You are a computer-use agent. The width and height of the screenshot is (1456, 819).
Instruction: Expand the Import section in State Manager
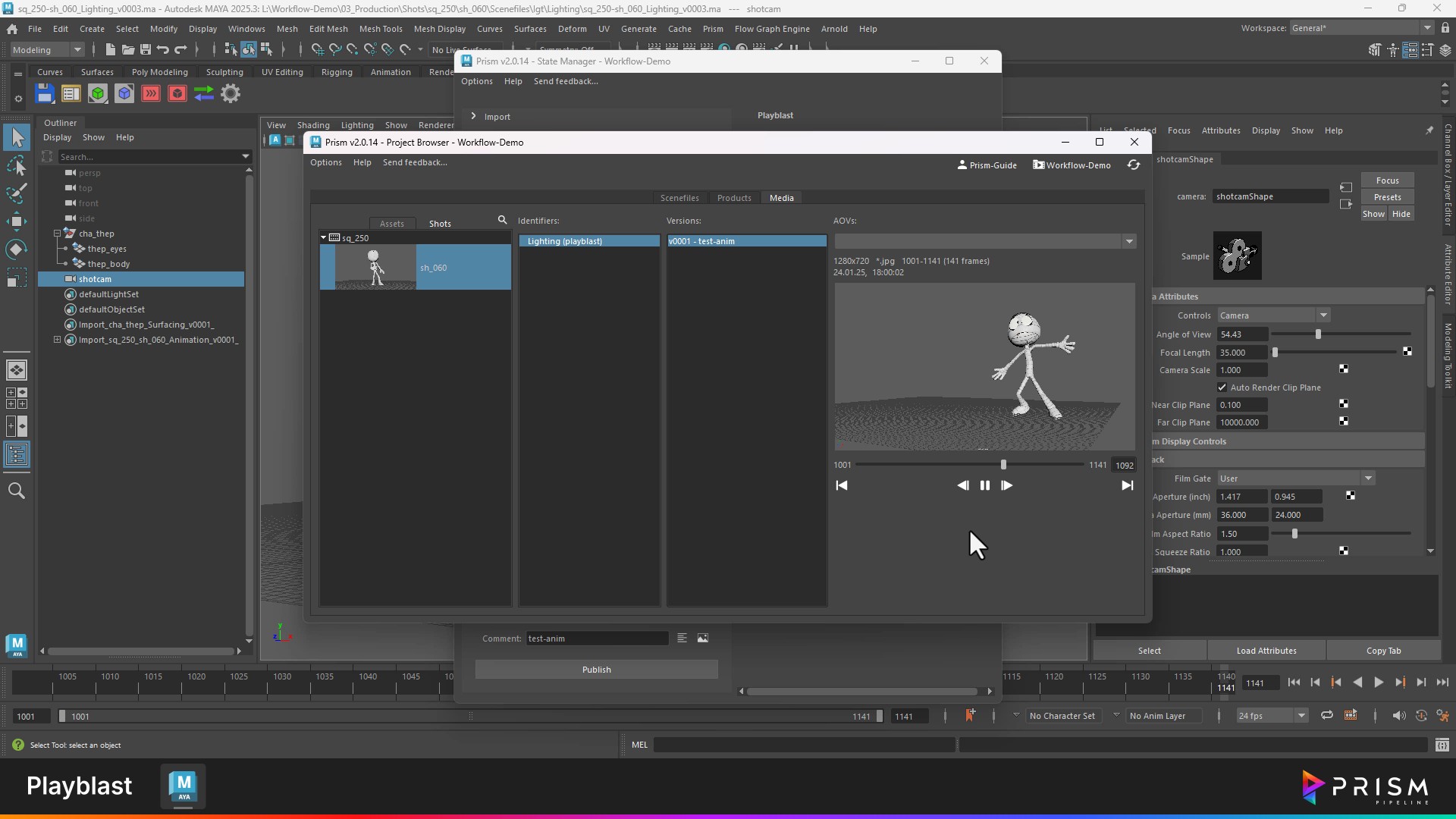[x=473, y=116]
